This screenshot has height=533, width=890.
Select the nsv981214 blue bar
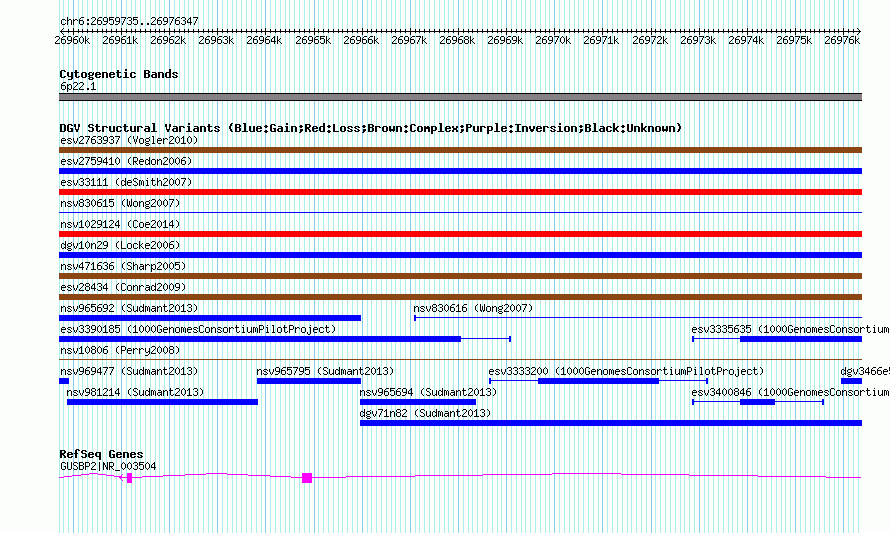click(x=162, y=402)
